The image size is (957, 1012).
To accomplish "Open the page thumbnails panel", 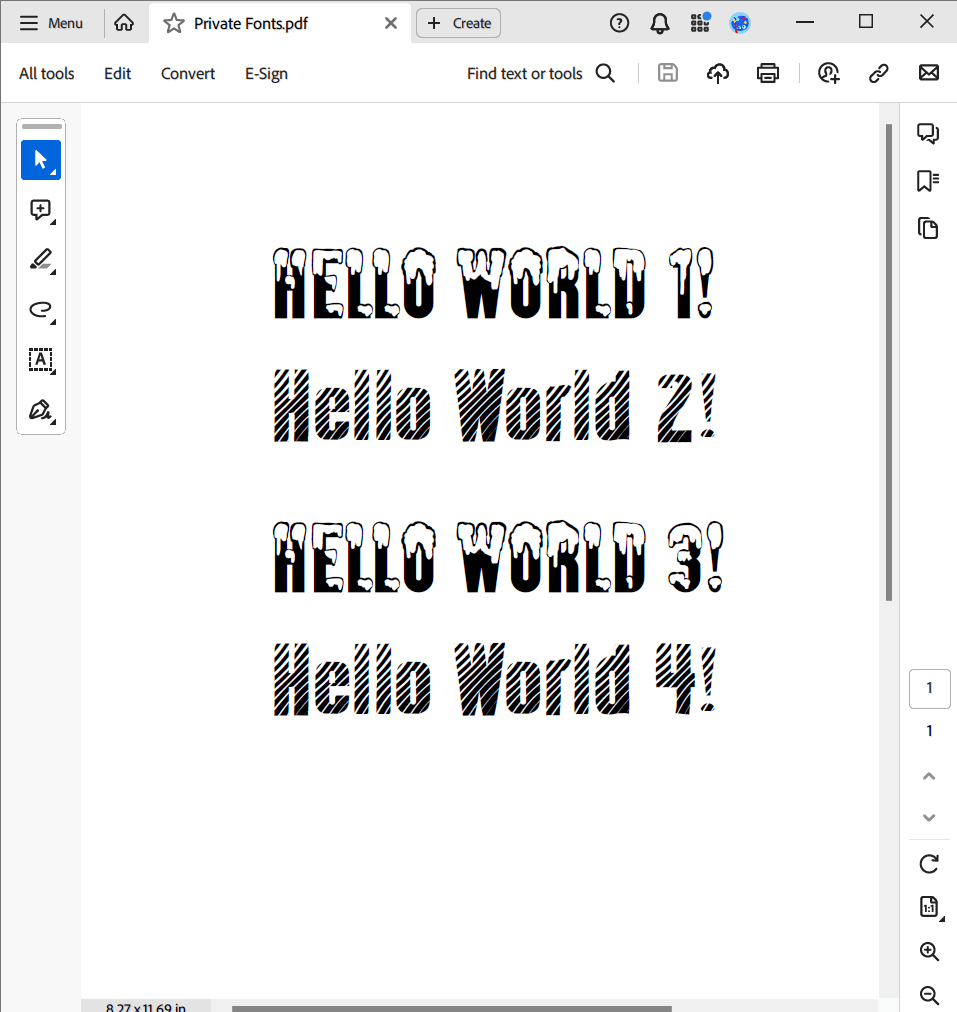I will (x=928, y=228).
